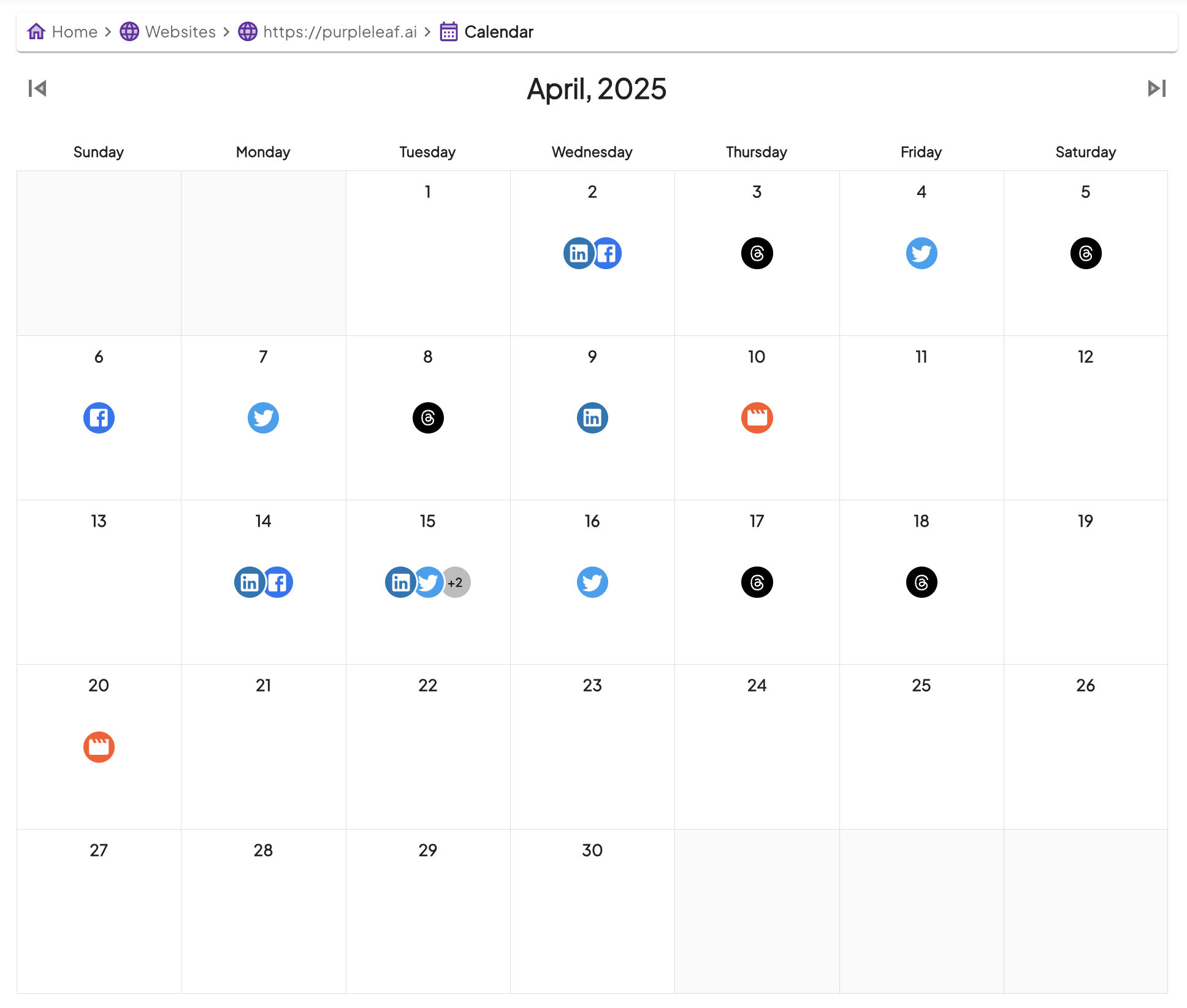The height and width of the screenshot is (1008, 1187).
Task: Open the Twitter post on April 4
Action: 921,253
